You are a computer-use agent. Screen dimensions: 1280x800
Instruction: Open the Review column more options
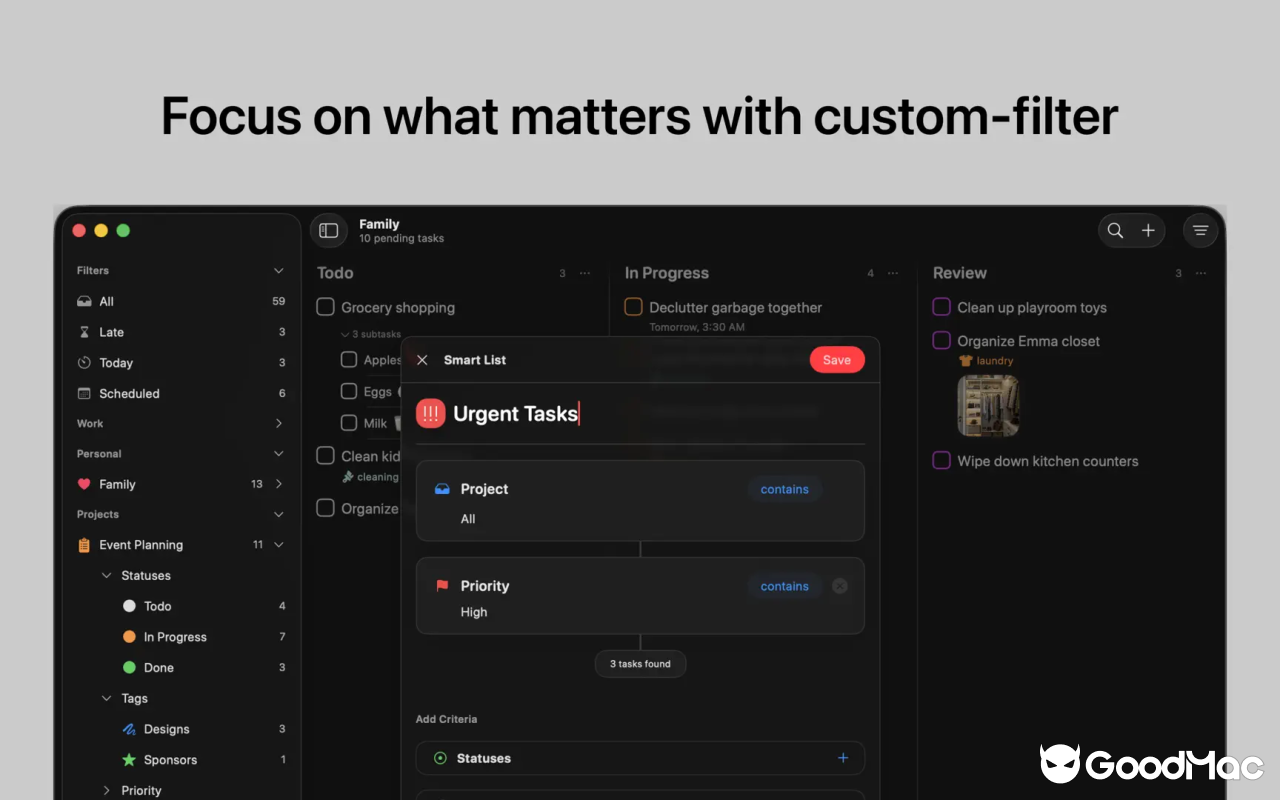tap(1201, 273)
